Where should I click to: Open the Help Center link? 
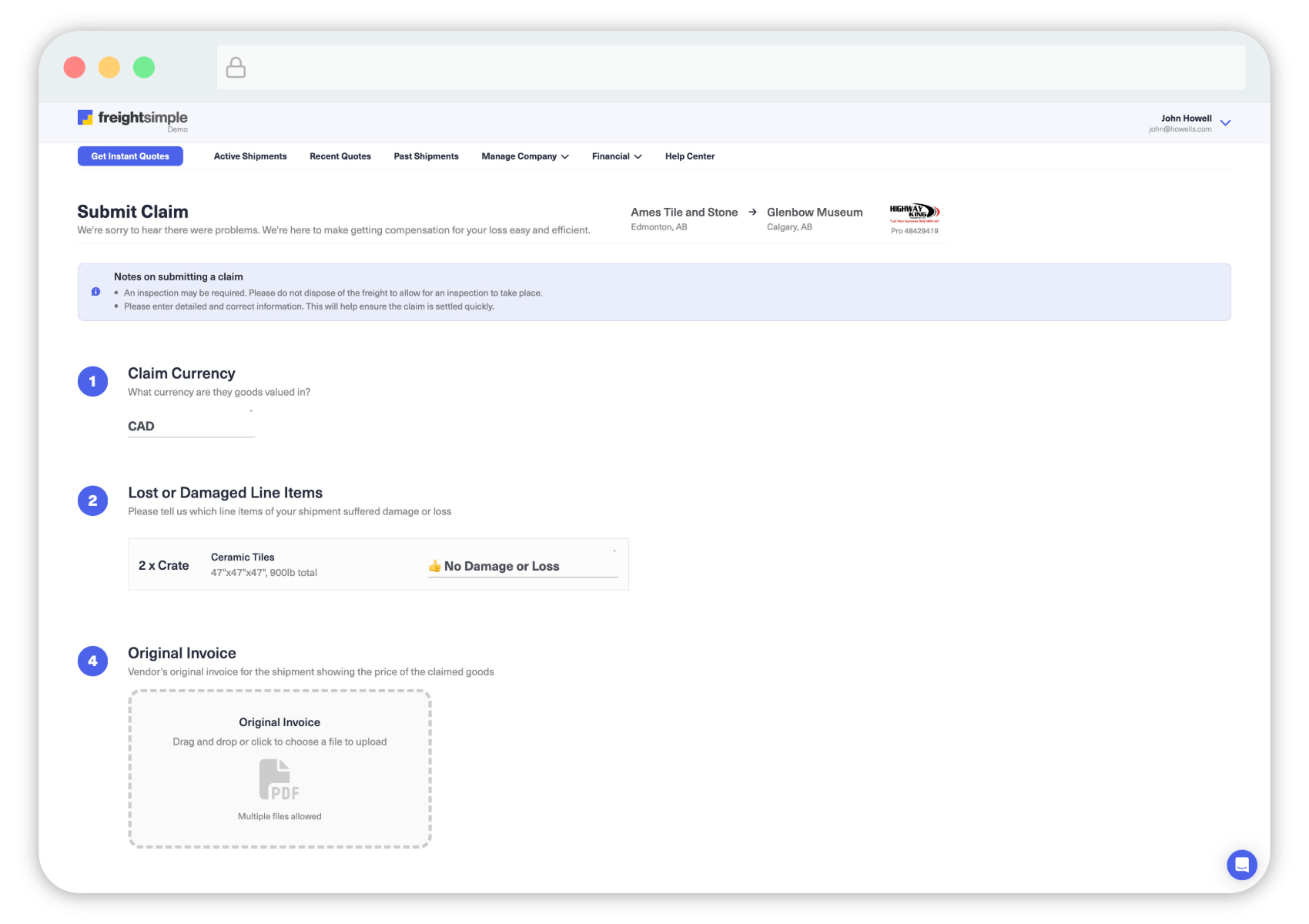[x=690, y=156]
